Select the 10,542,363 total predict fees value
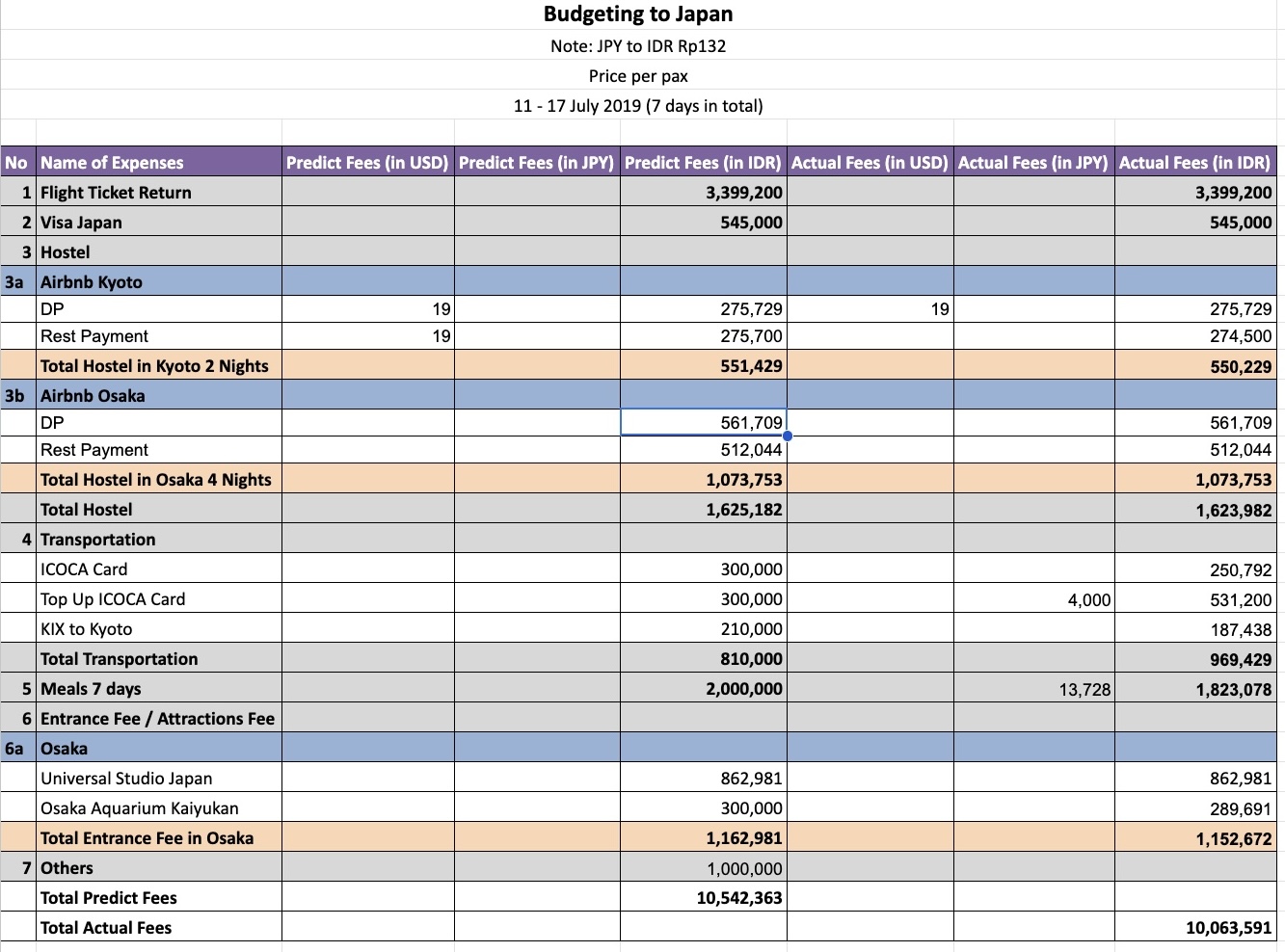Screen dimensions: 1285x952 coord(704,898)
